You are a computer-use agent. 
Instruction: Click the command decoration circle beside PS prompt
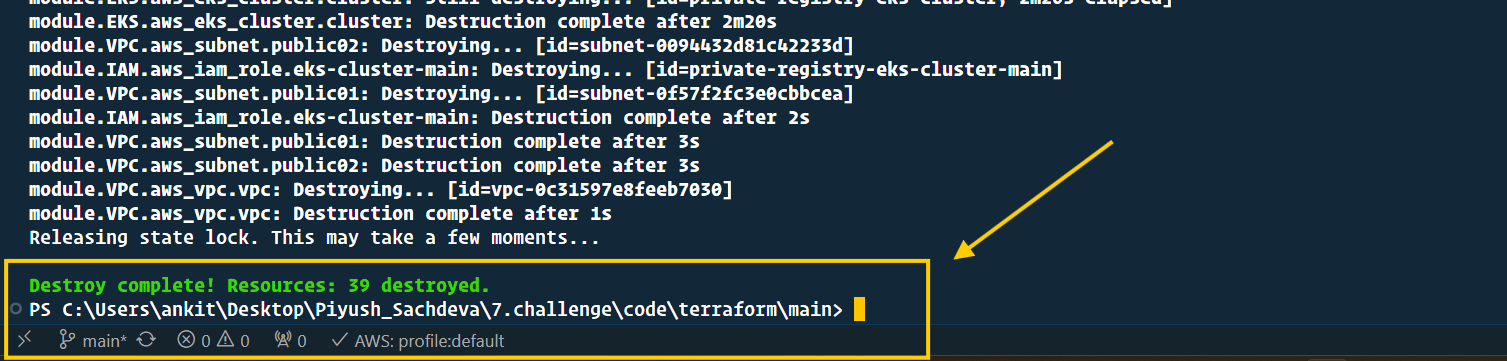pyautogui.click(x=16, y=309)
